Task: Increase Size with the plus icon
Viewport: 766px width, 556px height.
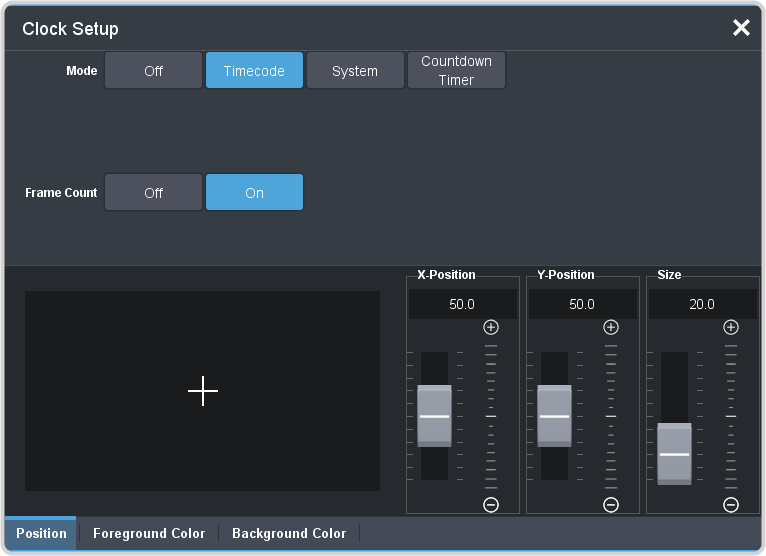Action: (x=731, y=327)
